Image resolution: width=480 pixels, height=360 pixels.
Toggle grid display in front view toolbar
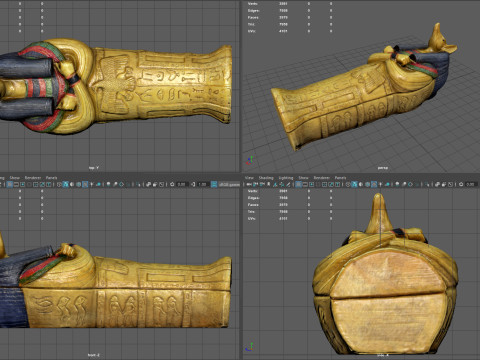pyautogui.click(x=10, y=184)
